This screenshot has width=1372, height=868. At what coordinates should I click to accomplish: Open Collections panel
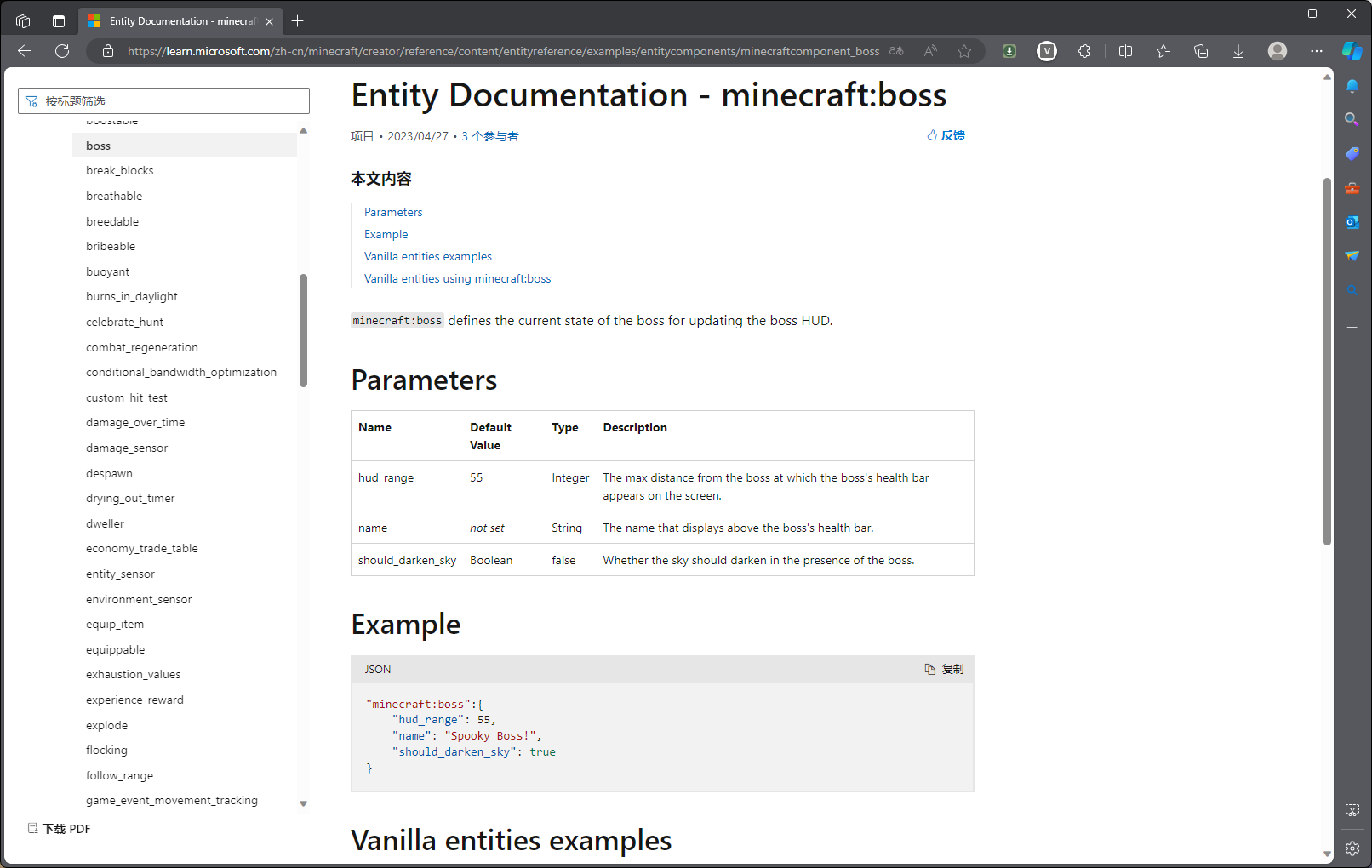1201,51
